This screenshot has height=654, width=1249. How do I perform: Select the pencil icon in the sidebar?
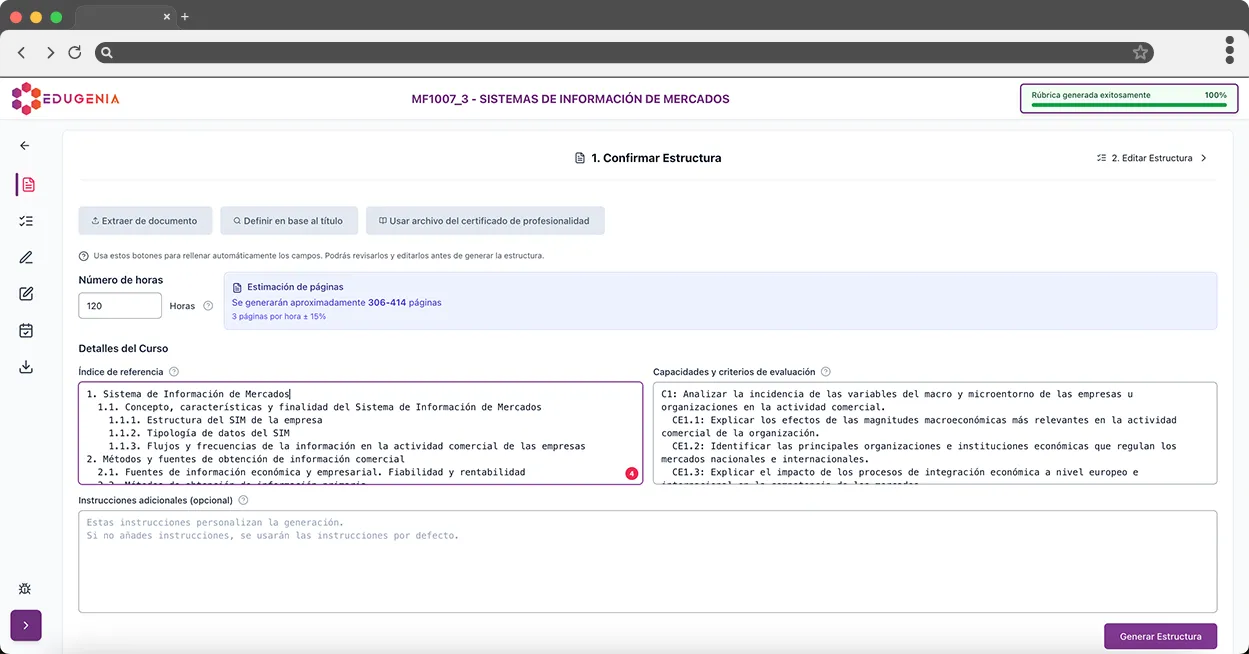(26, 258)
